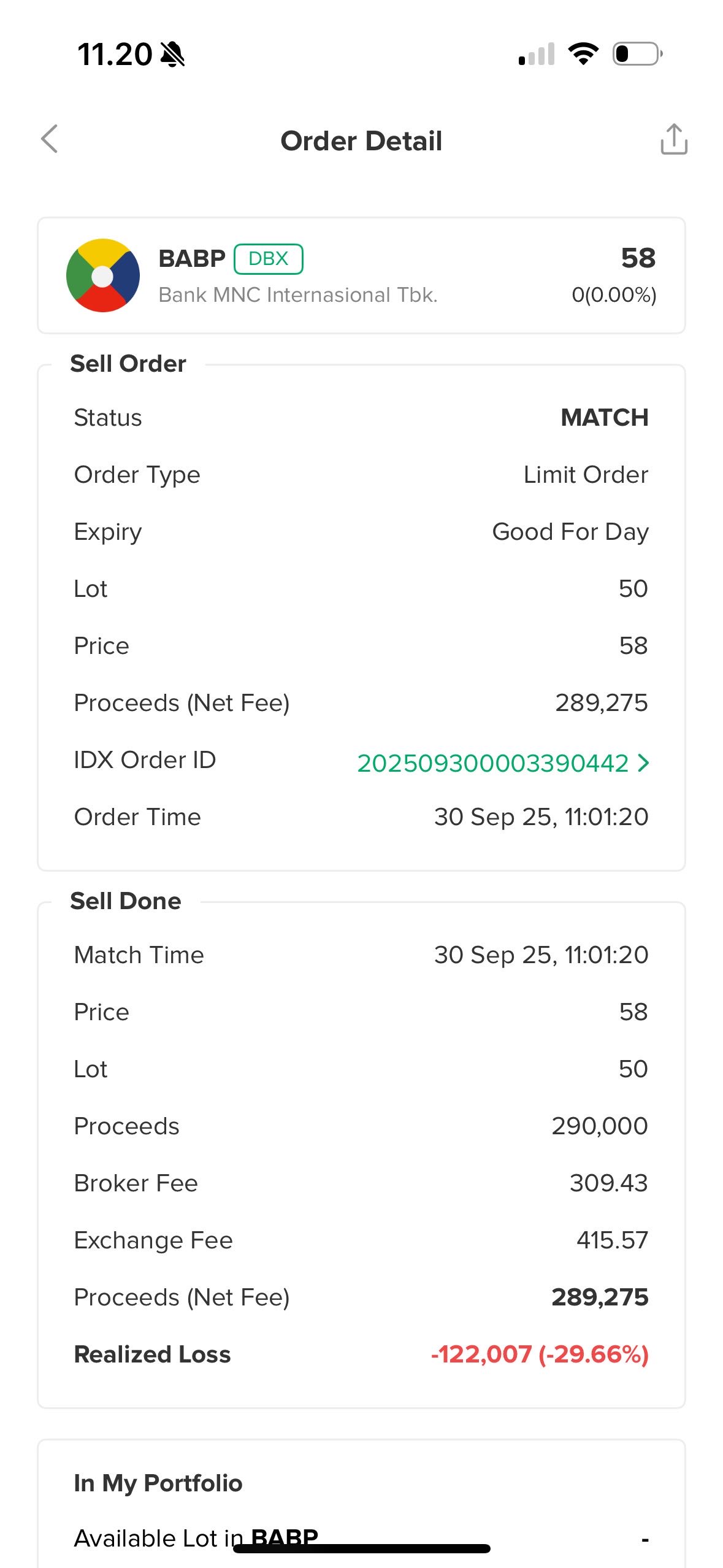This screenshot has height=1568, width=723.
Task: Tap the MATCH status value
Action: tap(604, 418)
